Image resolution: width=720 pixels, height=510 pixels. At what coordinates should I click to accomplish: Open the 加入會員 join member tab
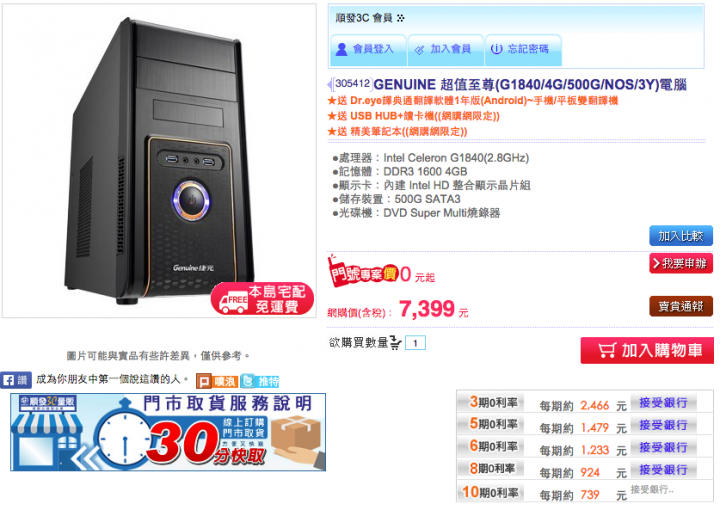point(445,49)
